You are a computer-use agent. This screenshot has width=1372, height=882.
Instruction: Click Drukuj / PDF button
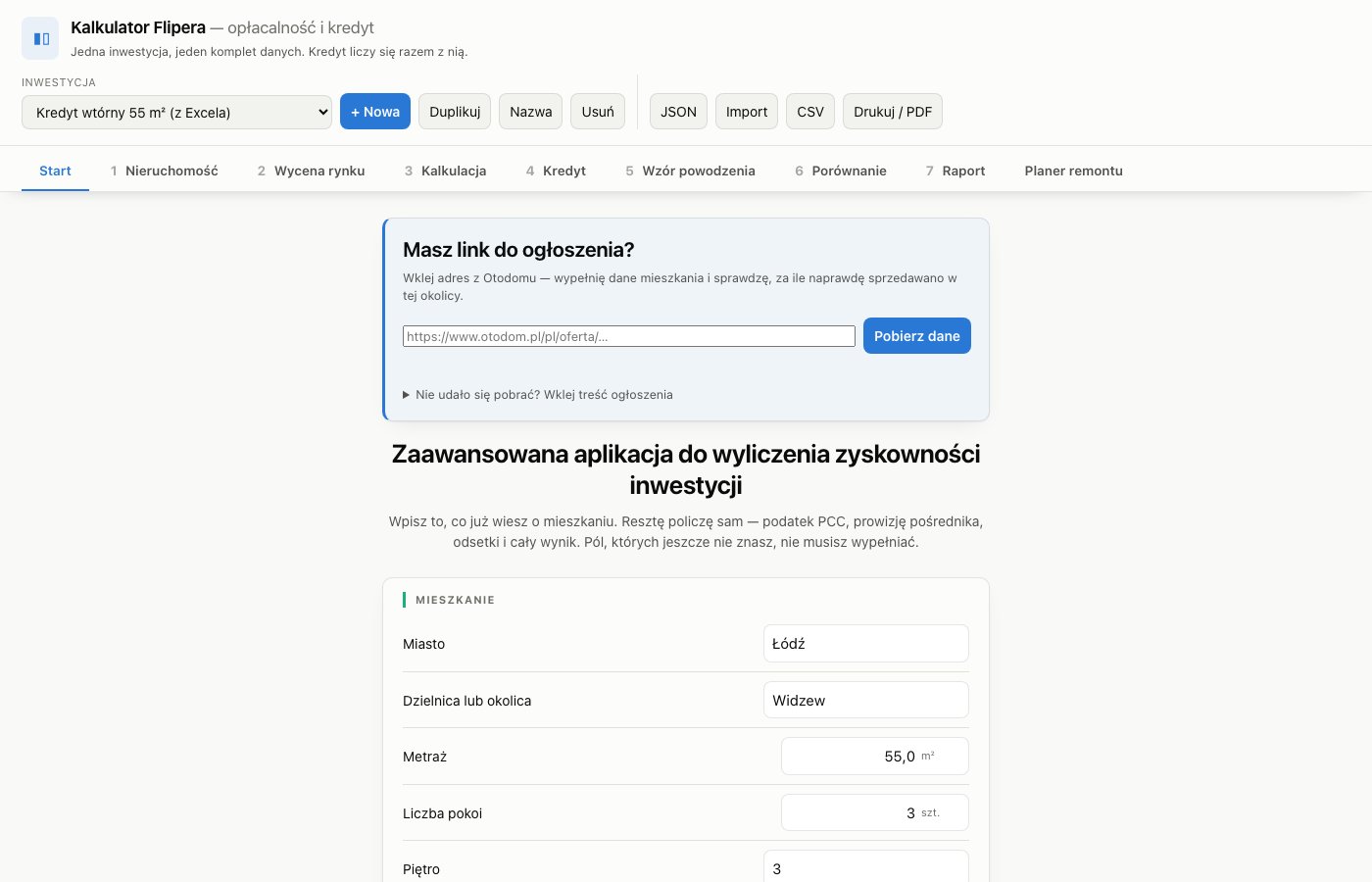click(x=893, y=112)
